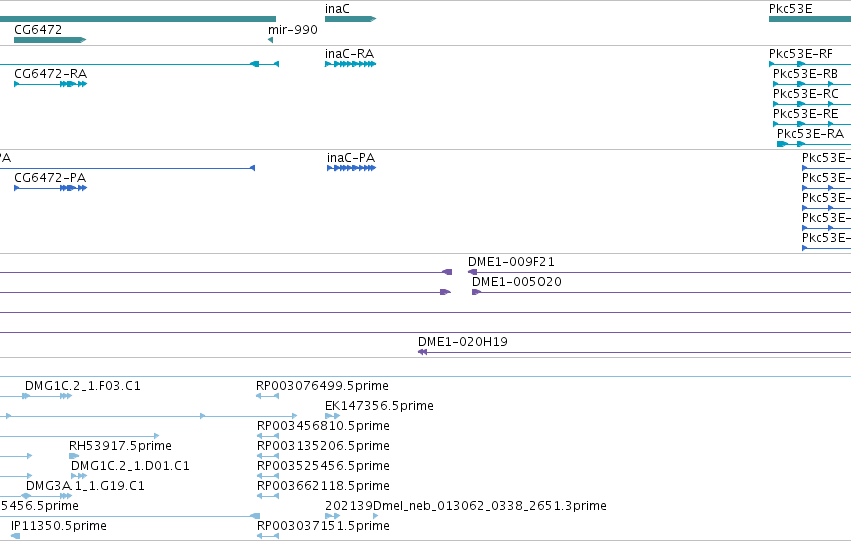Select the DME1-009F21 clone label

coord(511,262)
